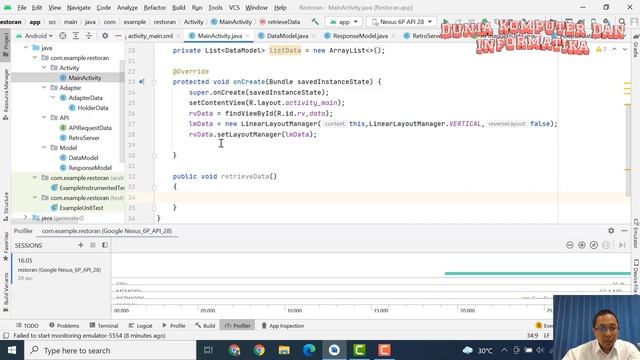Switch to DataModel.java editor tab
This screenshot has width=640, height=360.
click(x=287, y=36)
